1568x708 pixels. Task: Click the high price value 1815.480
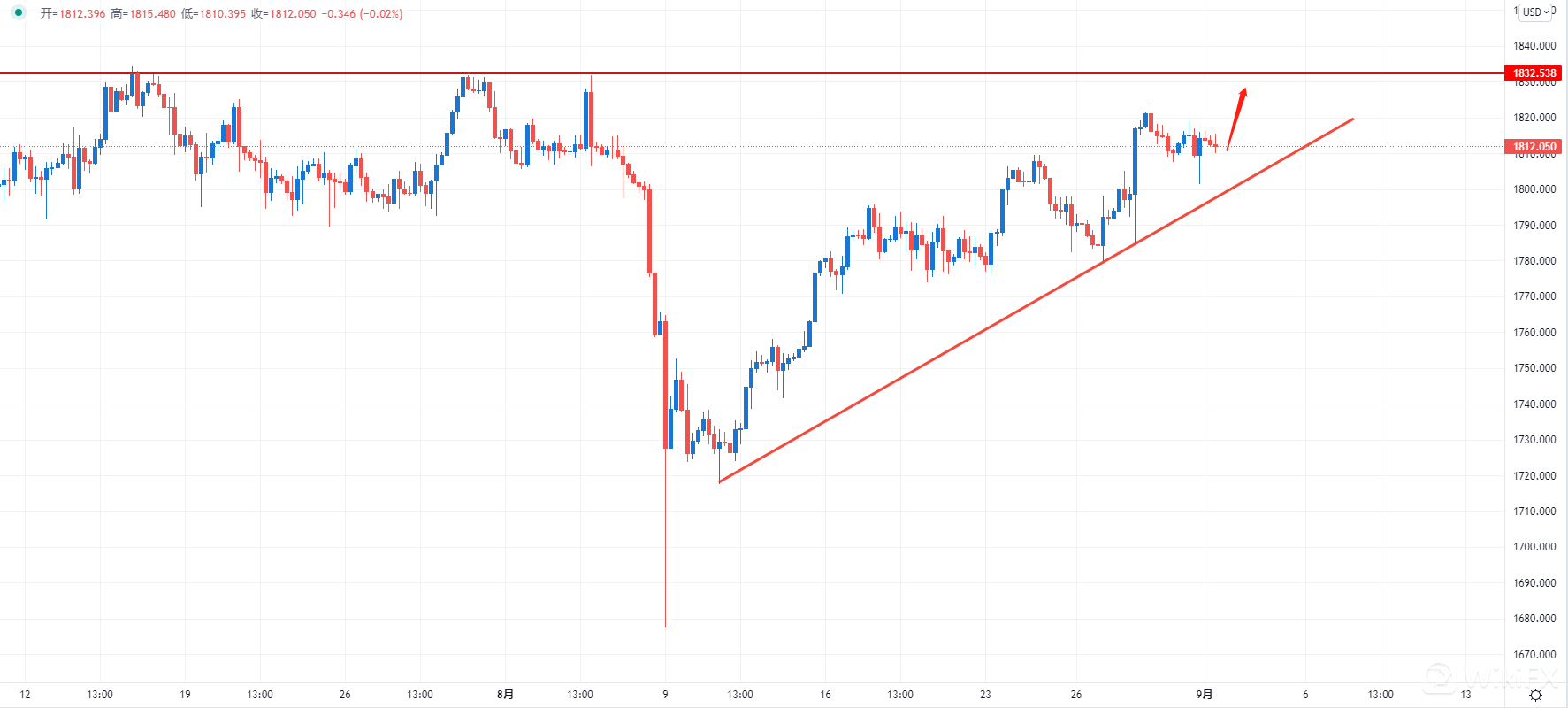[x=153, y=14]
